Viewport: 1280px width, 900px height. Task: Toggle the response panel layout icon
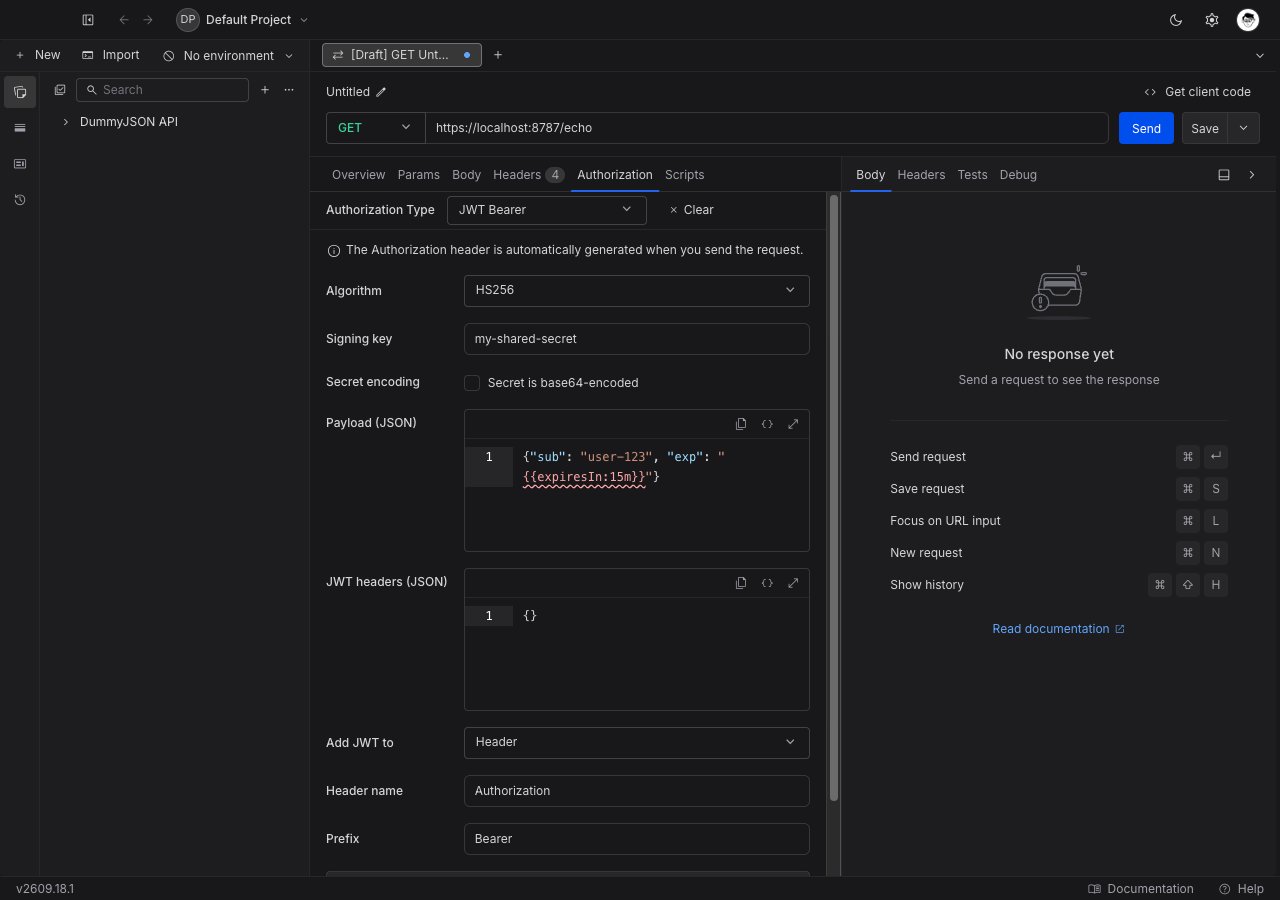[x=1224, y=175]
